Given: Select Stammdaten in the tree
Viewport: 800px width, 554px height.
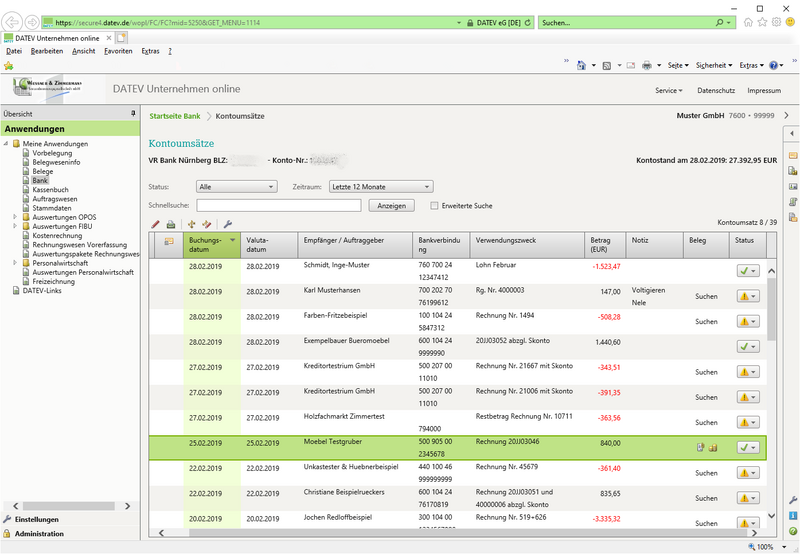Looking at the screenshot, I should [x=52, y=208].
